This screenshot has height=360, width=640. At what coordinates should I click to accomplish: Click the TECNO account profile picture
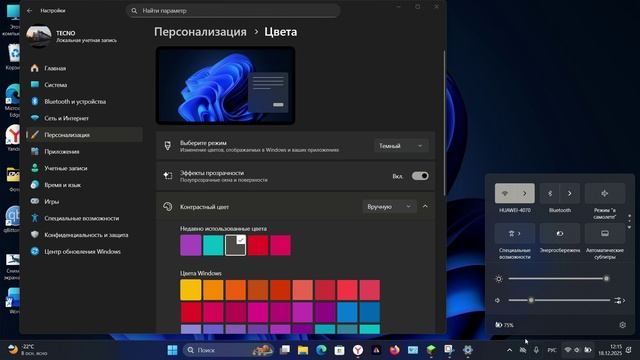(x=38, y=36)
